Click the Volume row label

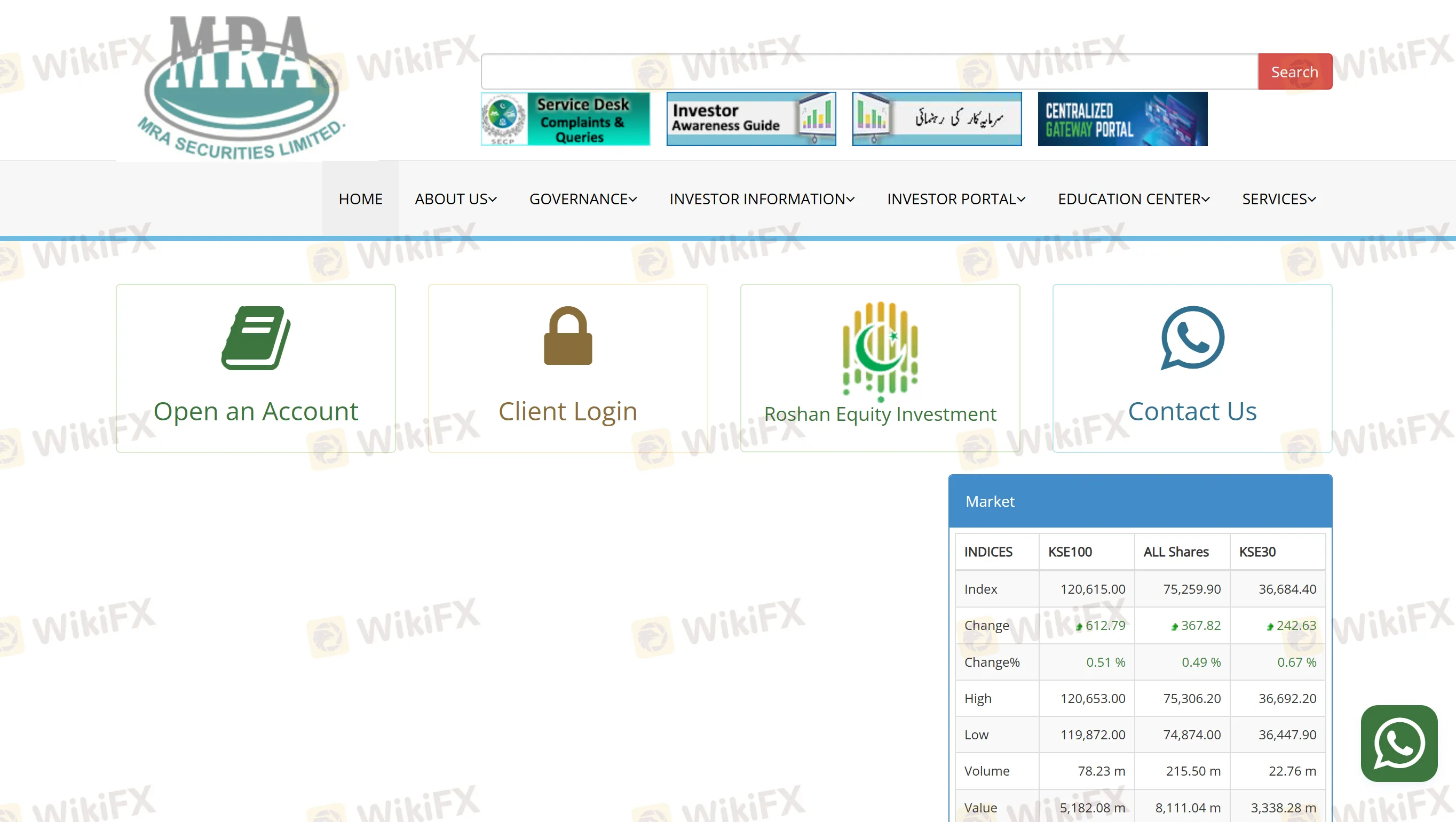pos(987,771)
